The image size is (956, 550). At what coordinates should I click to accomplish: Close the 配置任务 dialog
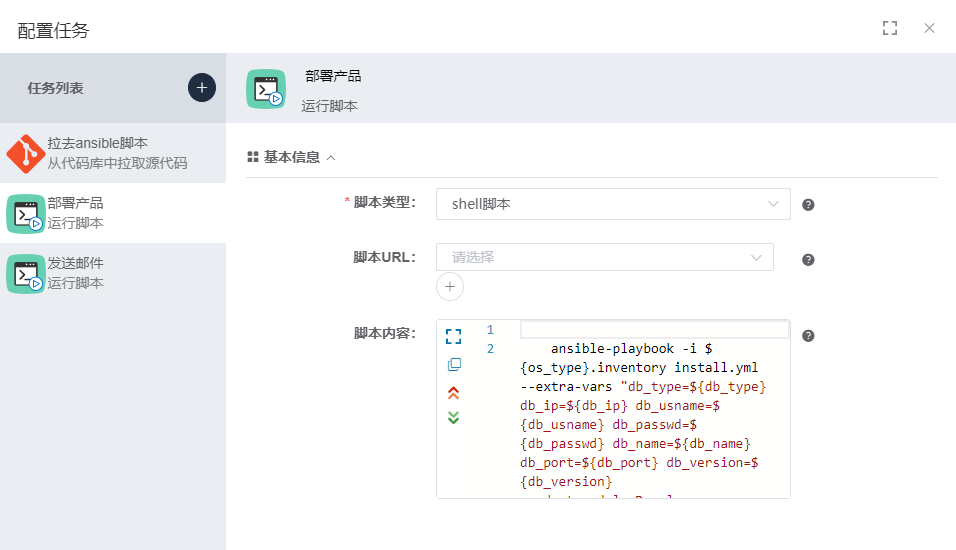click(x=929, y=28)
